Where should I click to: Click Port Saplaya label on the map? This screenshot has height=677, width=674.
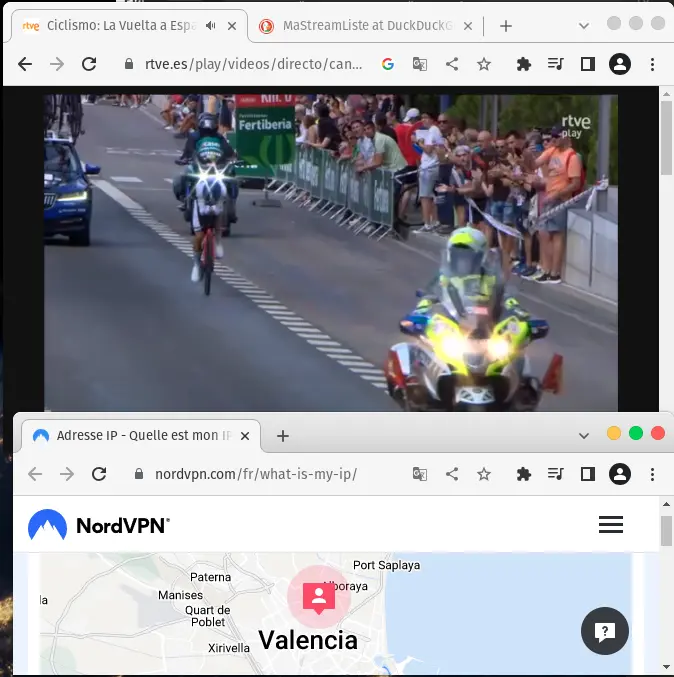[x=386, y=565]
